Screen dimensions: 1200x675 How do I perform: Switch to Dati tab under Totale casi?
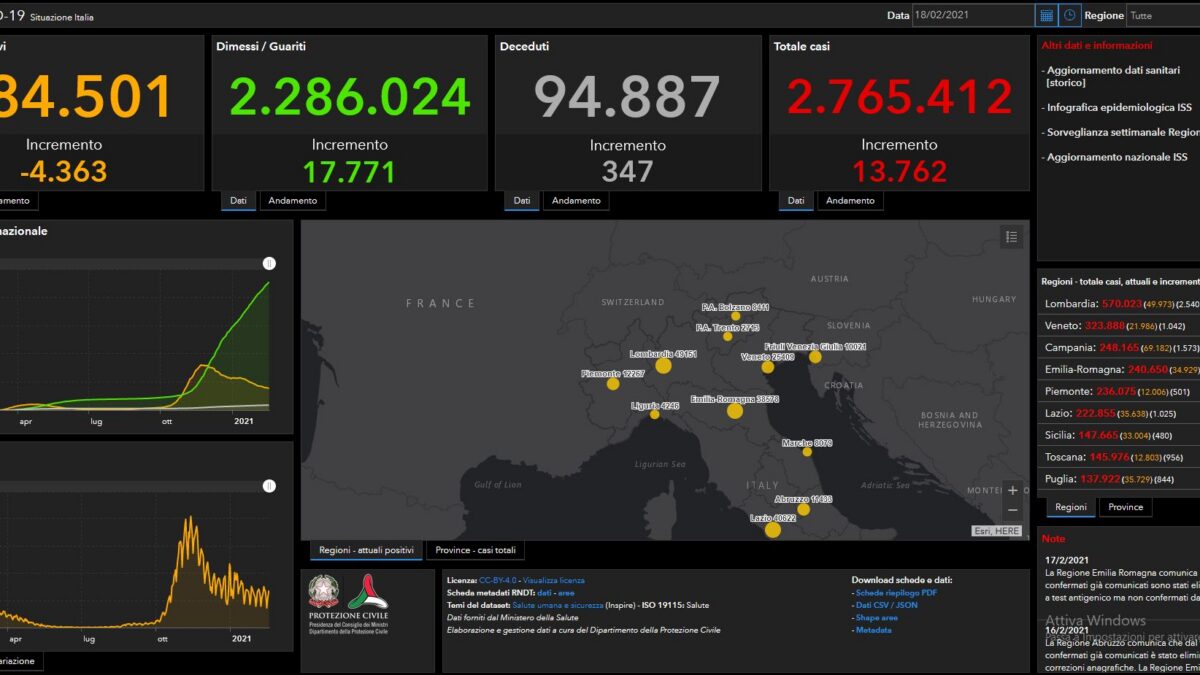pos(795,200)
